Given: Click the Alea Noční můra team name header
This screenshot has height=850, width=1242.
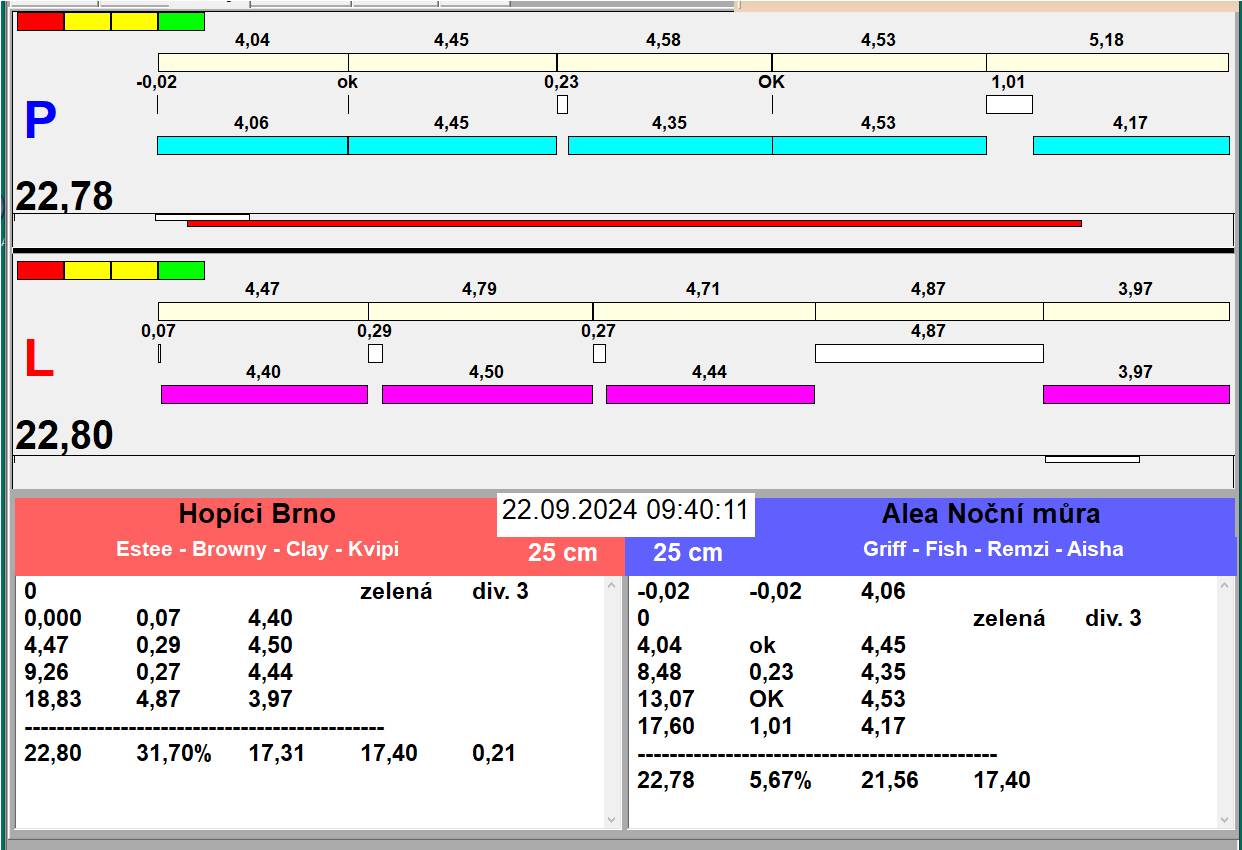Looking at the screenshot, I should 990,514.
